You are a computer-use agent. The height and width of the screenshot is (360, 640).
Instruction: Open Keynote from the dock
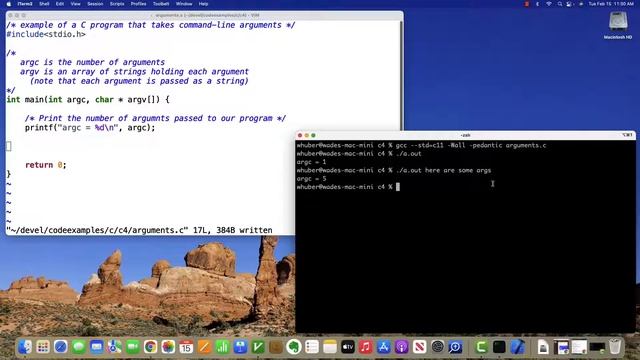click(240, 347)
